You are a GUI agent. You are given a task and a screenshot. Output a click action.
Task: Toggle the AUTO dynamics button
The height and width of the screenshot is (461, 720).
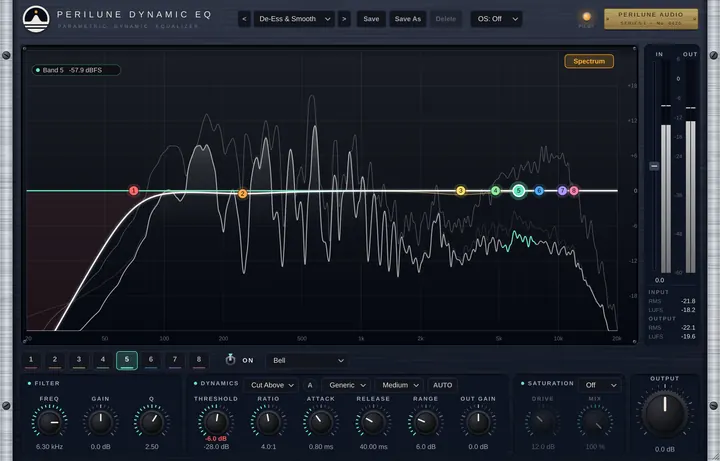(x=443, y=385)
